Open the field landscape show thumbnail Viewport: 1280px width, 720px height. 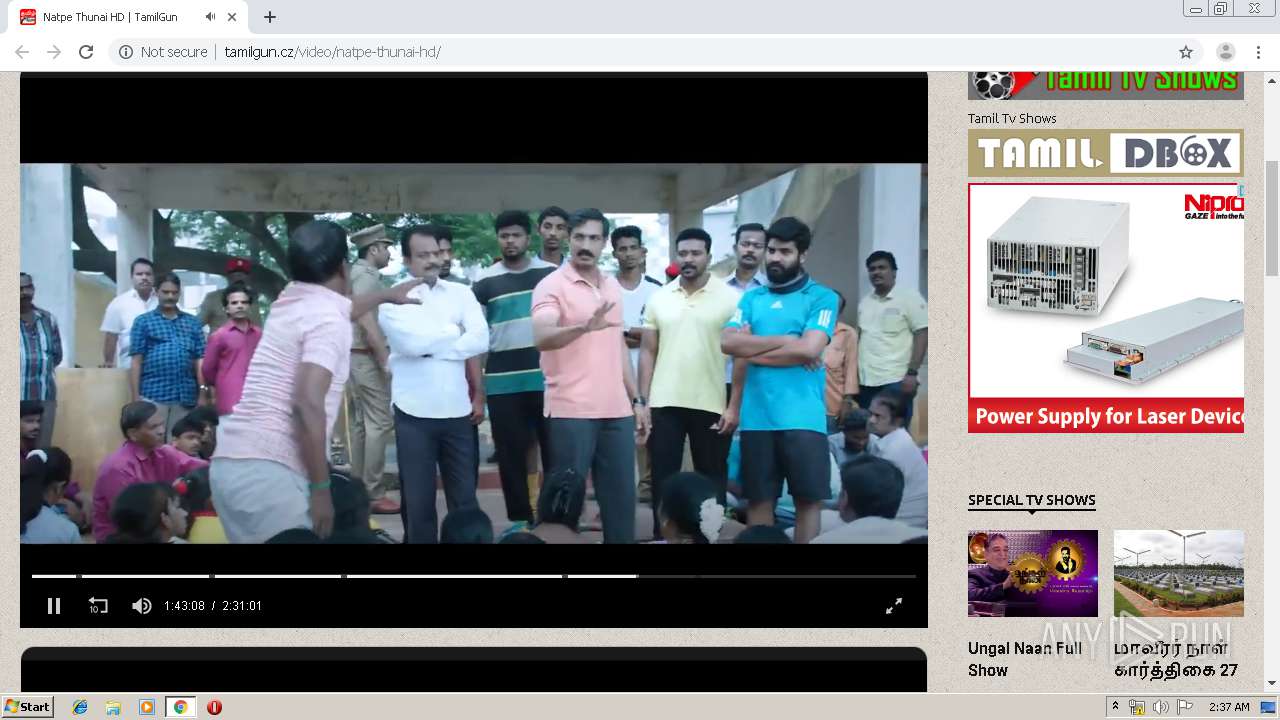1179,573
